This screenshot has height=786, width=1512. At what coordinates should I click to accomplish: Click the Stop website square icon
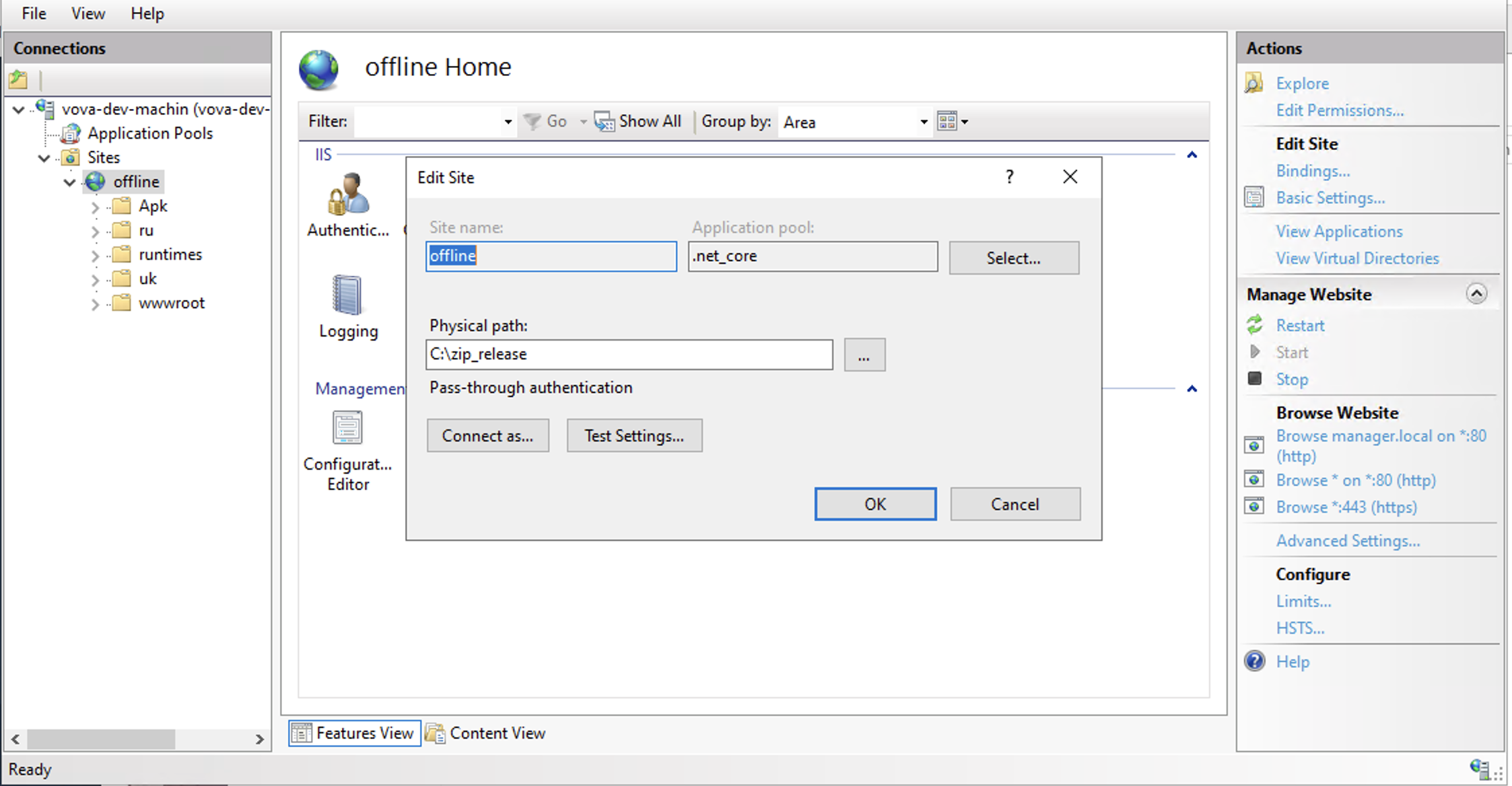(x=1255, y=379)
